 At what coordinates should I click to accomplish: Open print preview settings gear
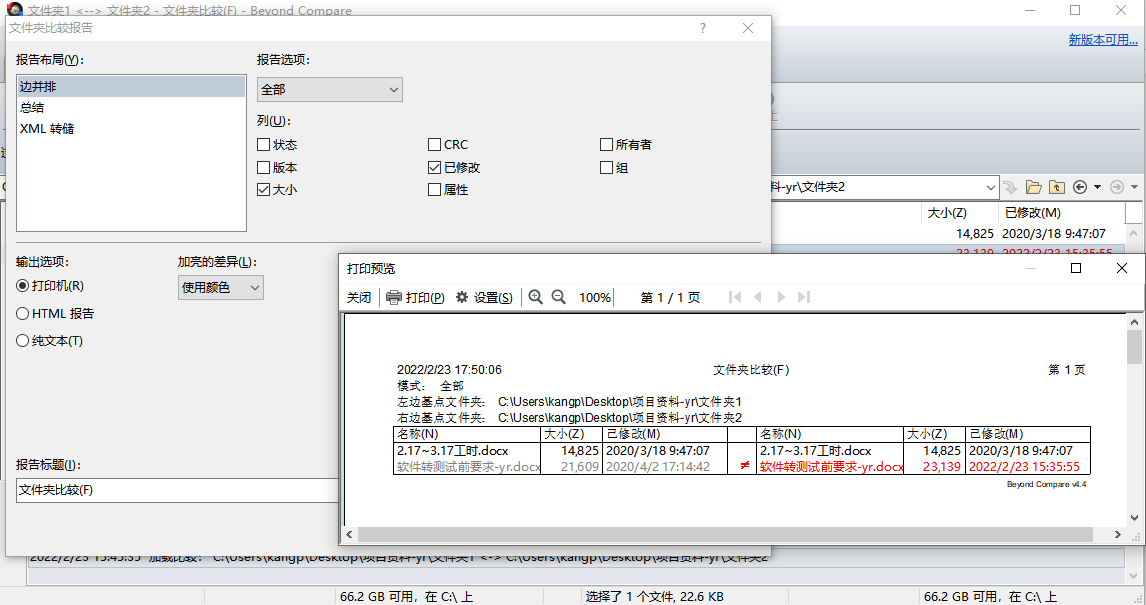462,297
